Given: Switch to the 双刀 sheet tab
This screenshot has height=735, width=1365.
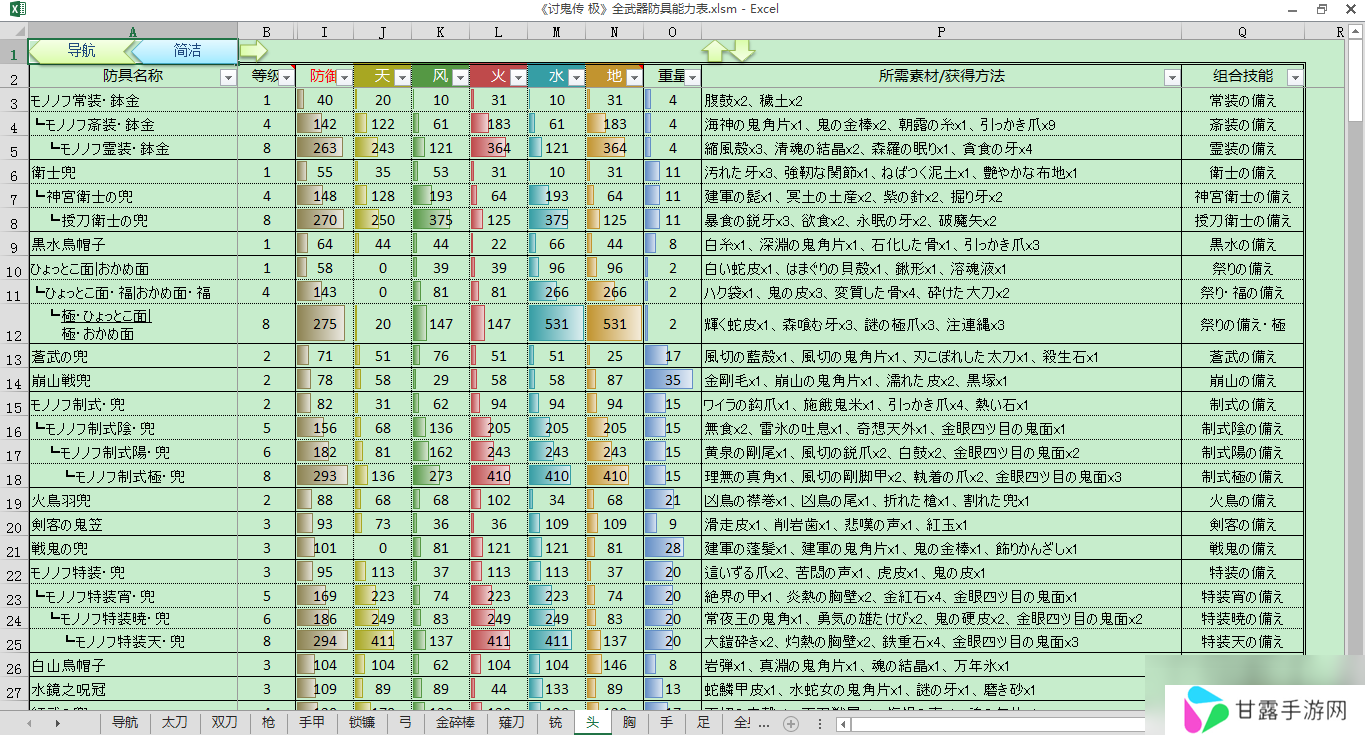Looking at the screenshot, I should pyautogui.click(x=224, y=722).
